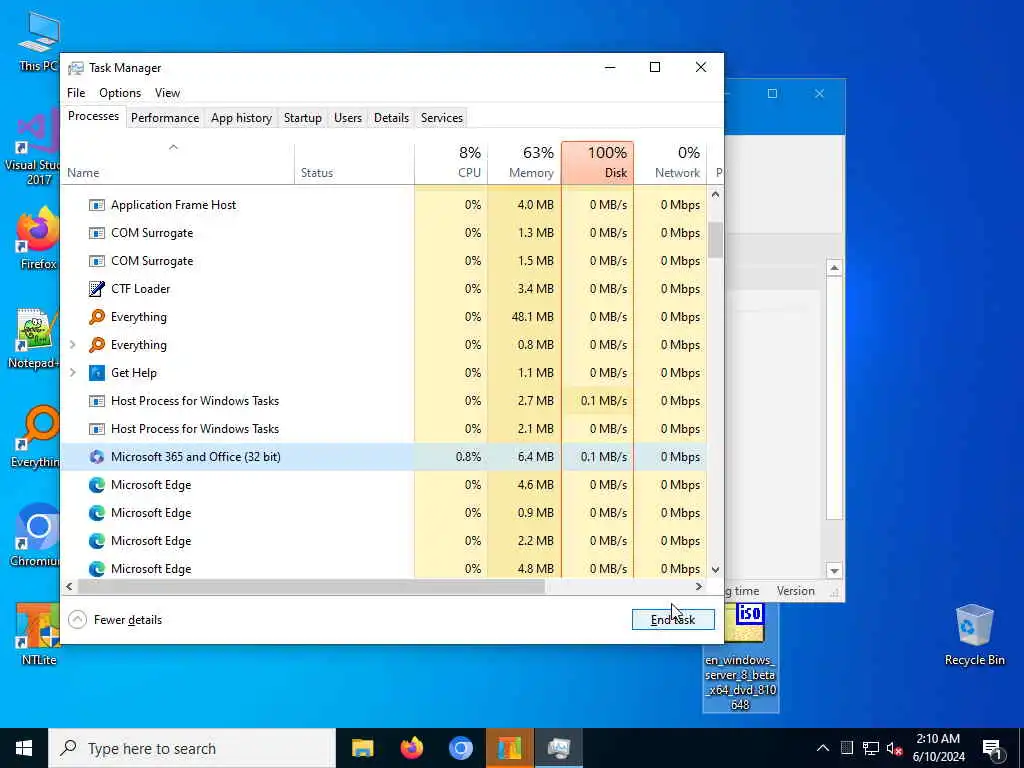Switch to the Performance tab
The width and height of the screenshot is (1024, 768).
click(x=165, y=118)
